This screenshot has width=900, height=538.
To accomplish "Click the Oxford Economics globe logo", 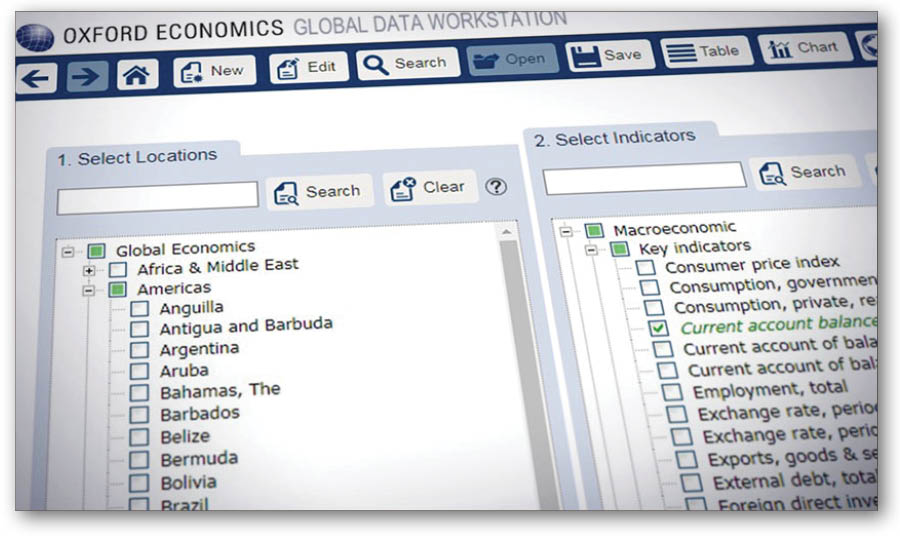I will [35, 37].
